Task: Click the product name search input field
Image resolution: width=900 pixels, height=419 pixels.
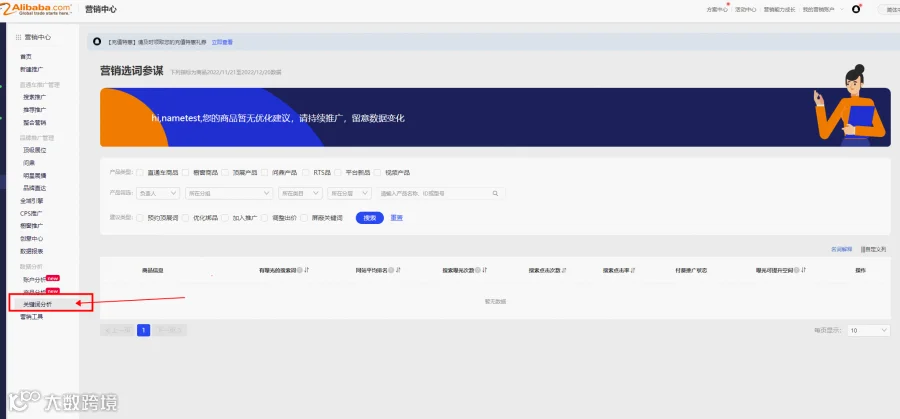Action: 440,194
